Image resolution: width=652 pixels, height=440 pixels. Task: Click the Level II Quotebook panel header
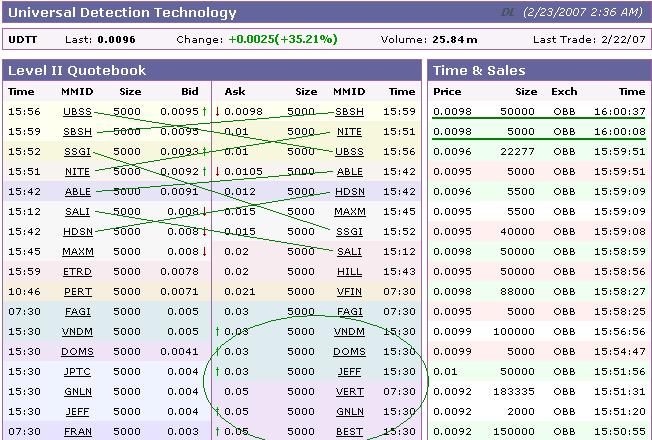point(77,71)
